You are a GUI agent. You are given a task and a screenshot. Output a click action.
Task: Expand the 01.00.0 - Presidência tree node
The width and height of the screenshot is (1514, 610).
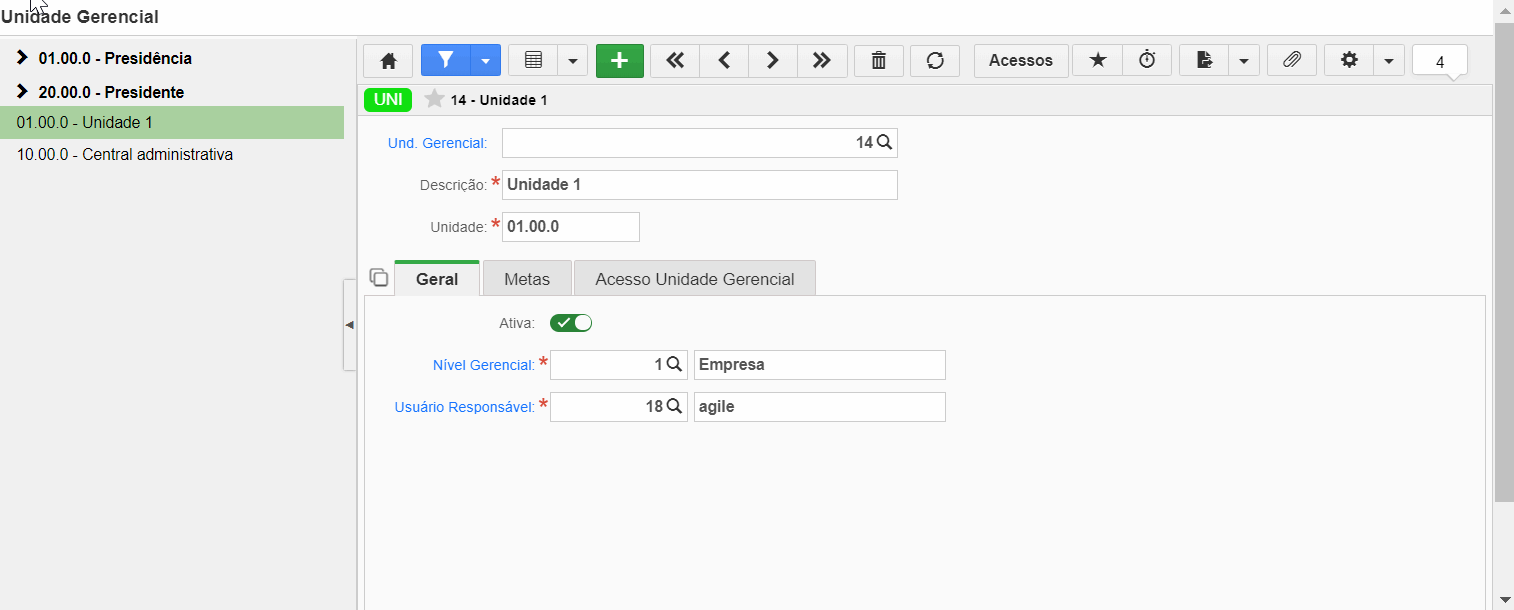(x=22, y=58)
